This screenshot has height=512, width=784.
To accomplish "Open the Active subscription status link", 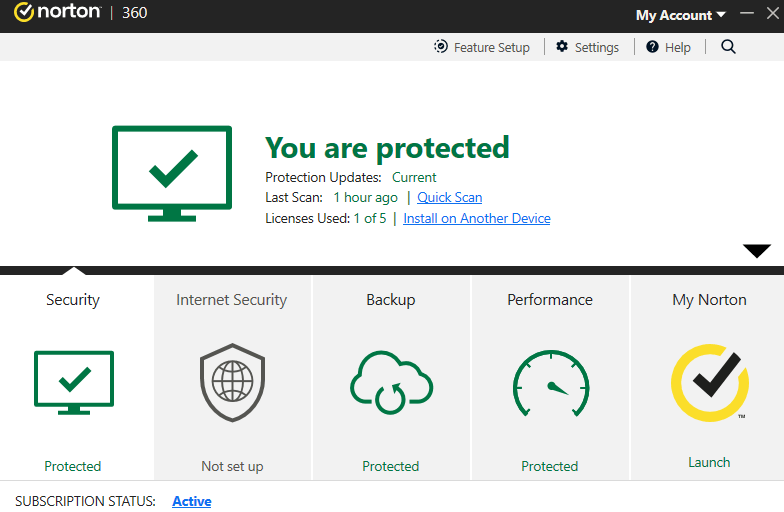I will point(192,502).
